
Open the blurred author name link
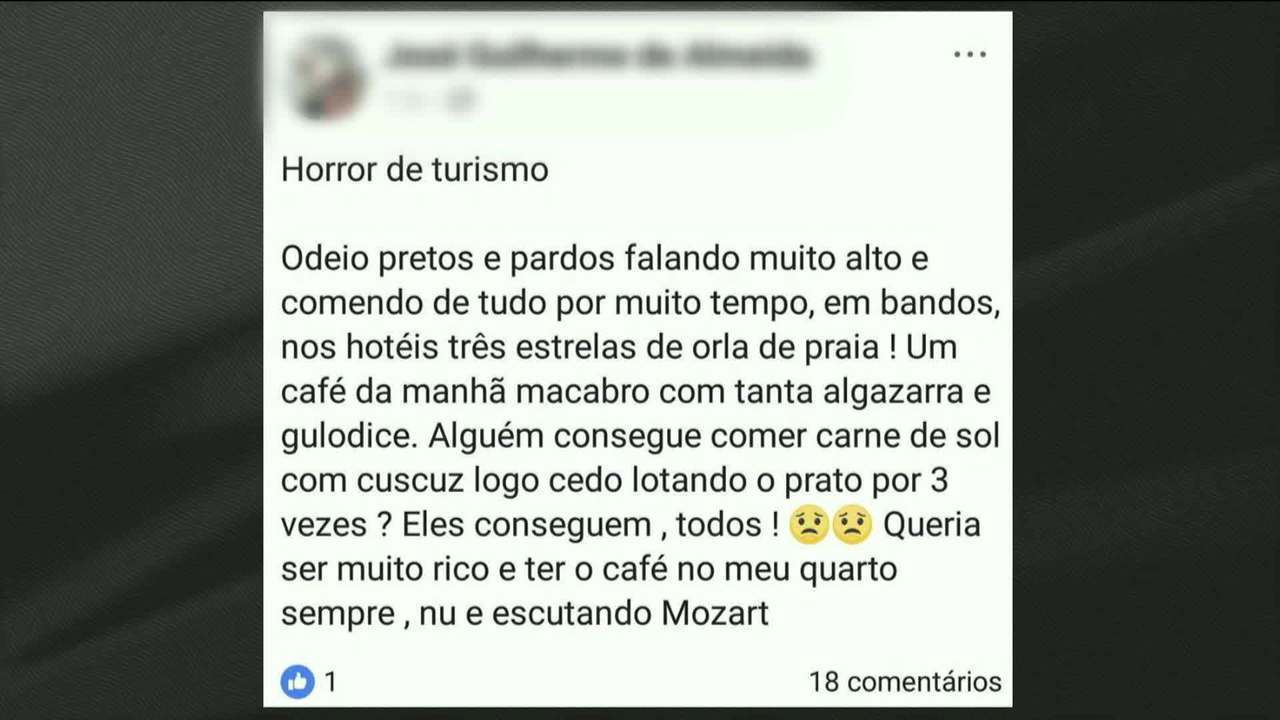click(x=598, y=57)
